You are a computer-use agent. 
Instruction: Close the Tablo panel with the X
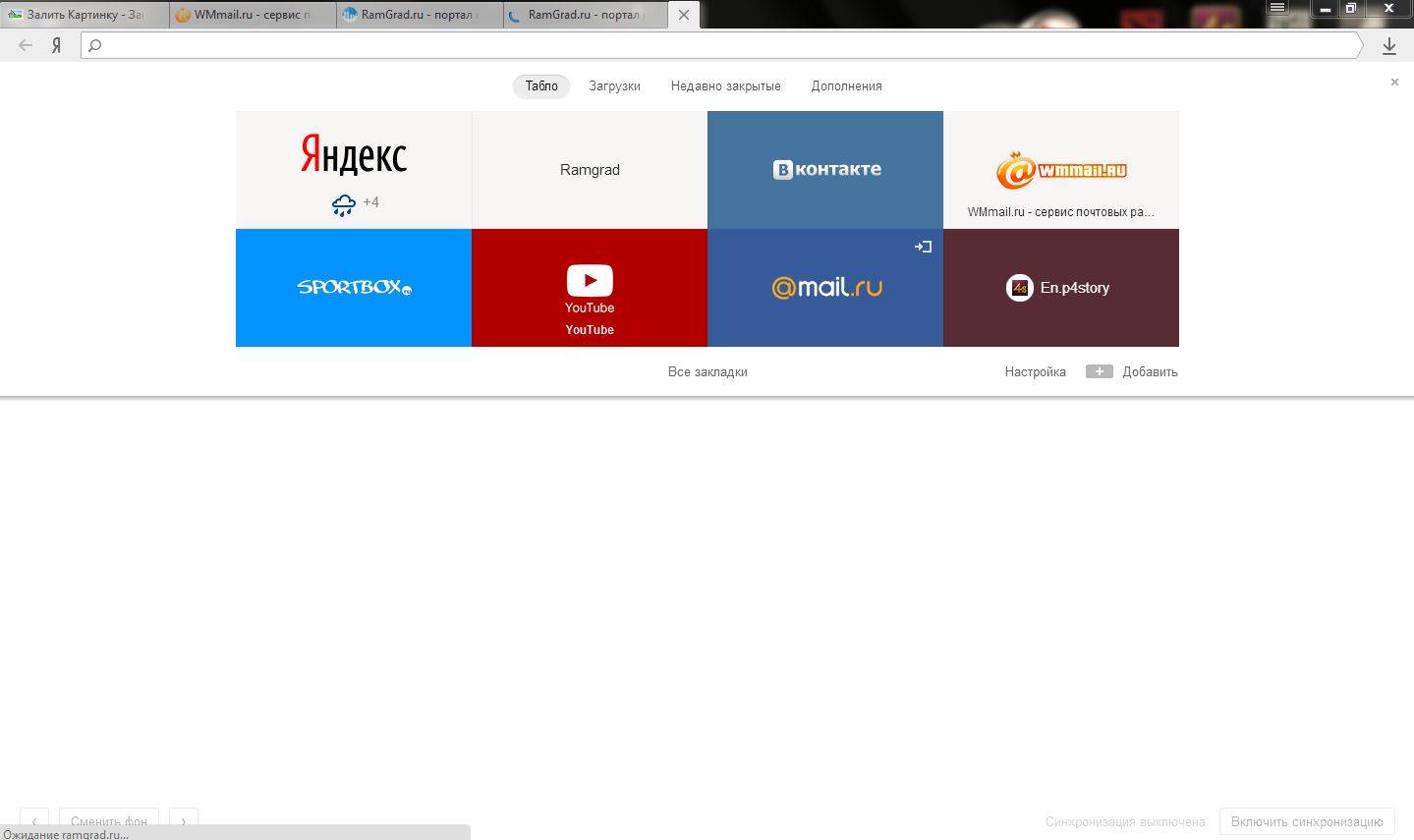[x=1394, y=83]
